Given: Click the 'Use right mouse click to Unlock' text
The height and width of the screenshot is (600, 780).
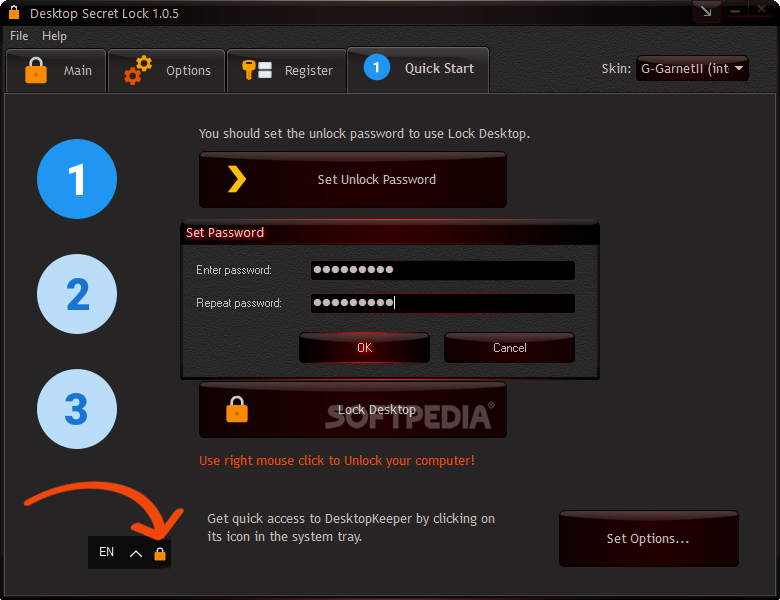Looking at the screenshot, I should coord(337,461).
